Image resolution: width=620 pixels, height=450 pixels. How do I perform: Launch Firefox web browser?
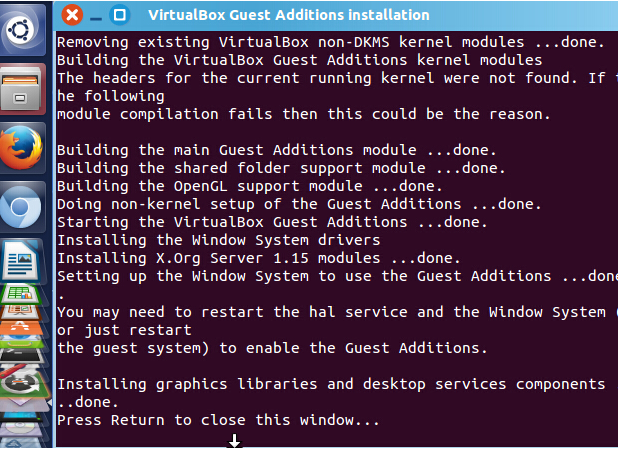coord(21,148)
